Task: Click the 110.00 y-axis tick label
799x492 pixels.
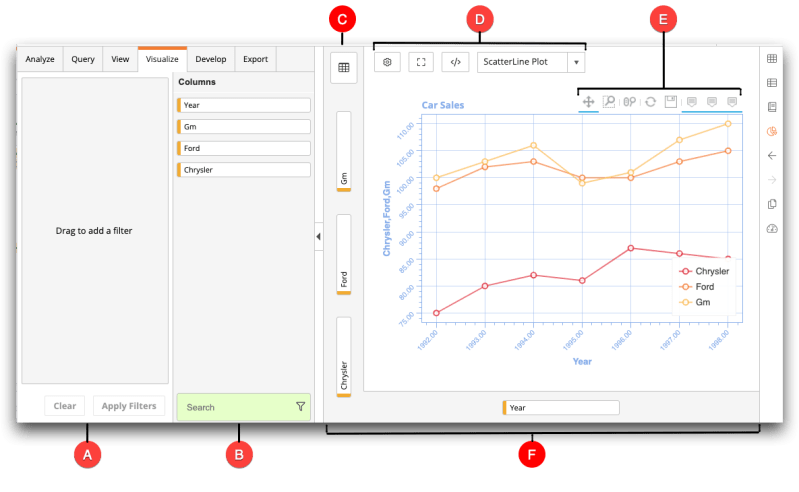Action: 406,131
